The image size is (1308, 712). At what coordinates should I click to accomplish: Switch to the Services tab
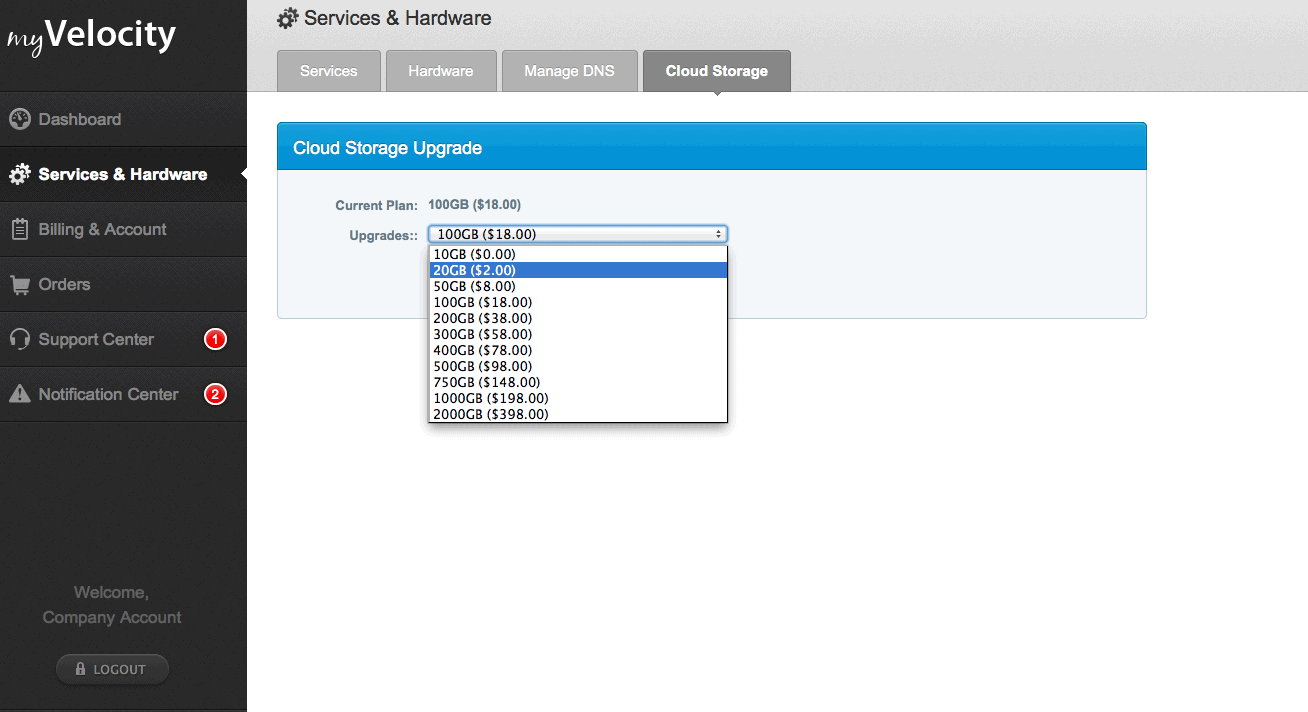tap(328, 71)
